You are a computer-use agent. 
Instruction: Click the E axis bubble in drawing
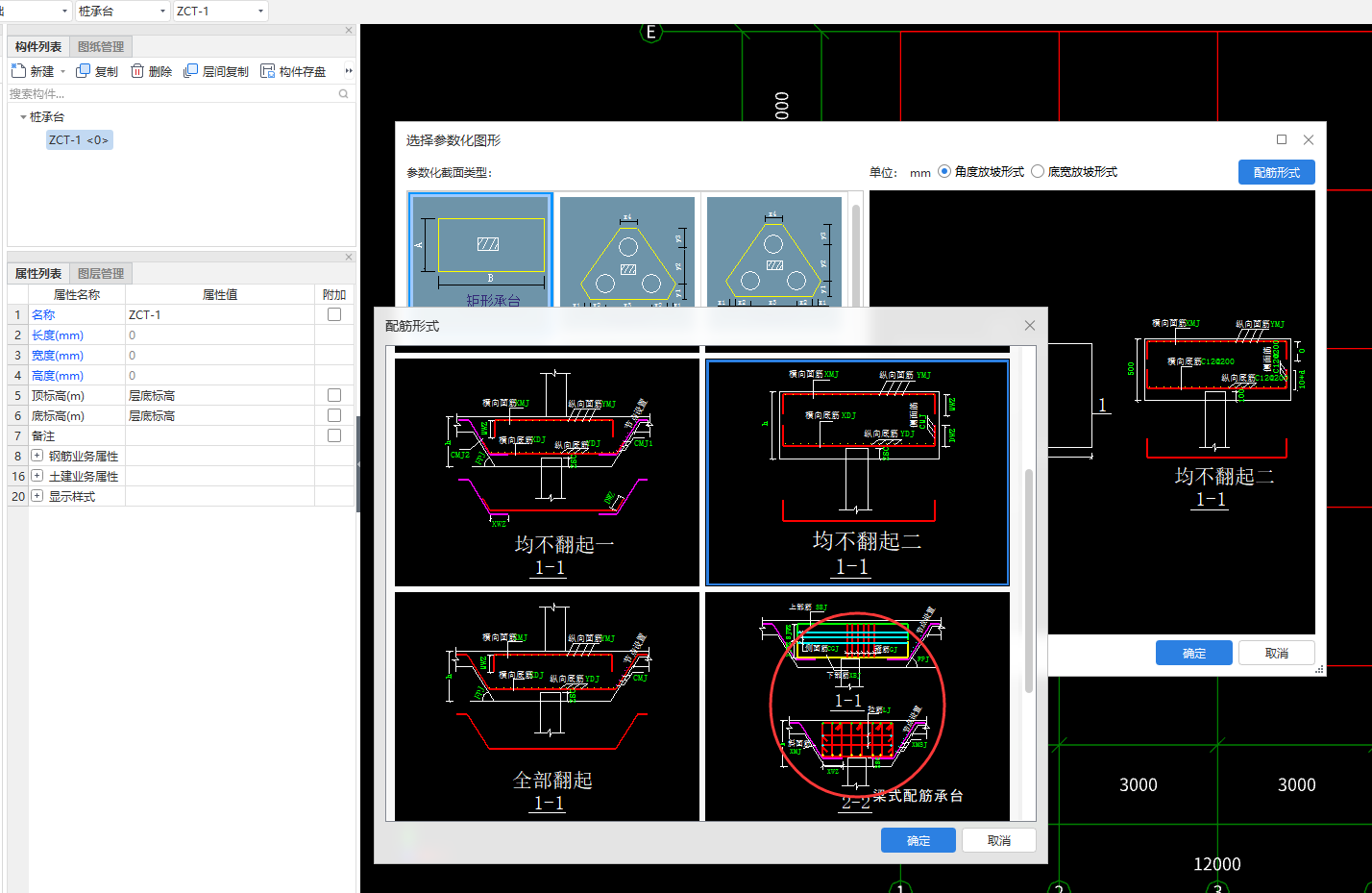(650, 33)
